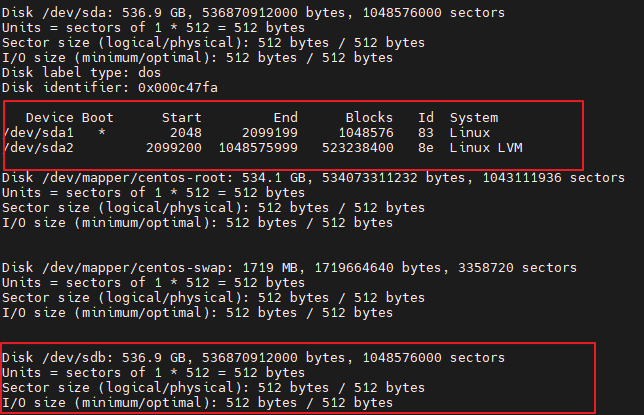
Task: Click the '/dev/sdb:' disk name
Action: coord(78,358)
